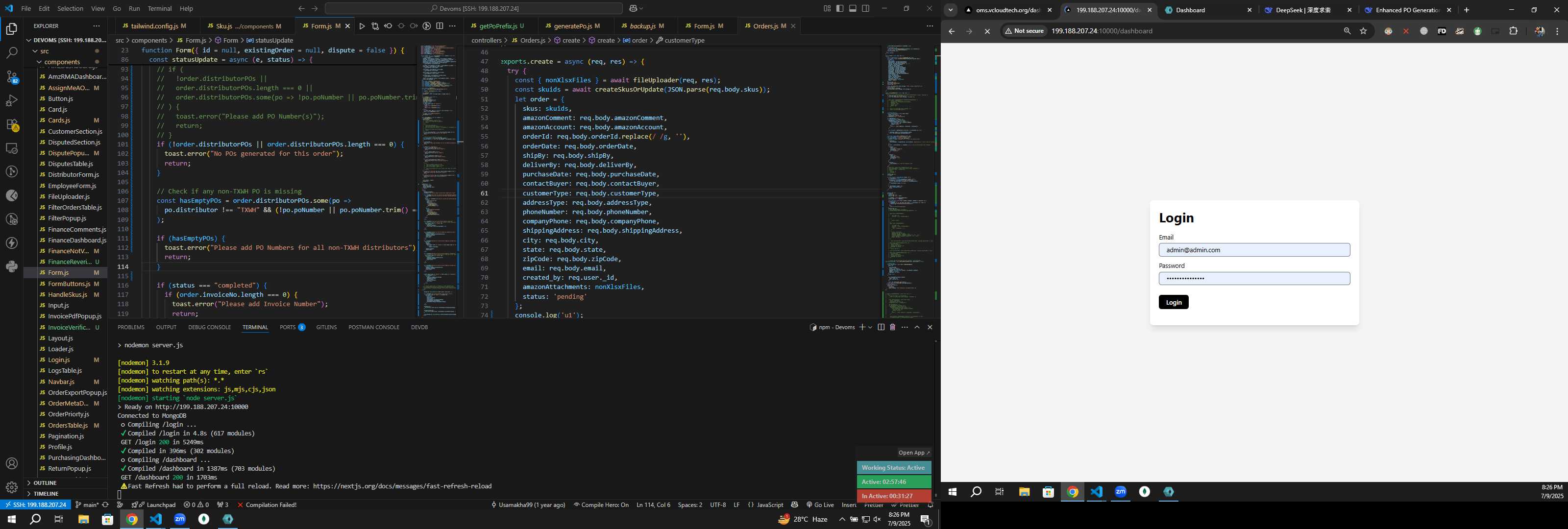Open the Explorer view in activity bar
1568x529 pixels.
tap(12, 28)
